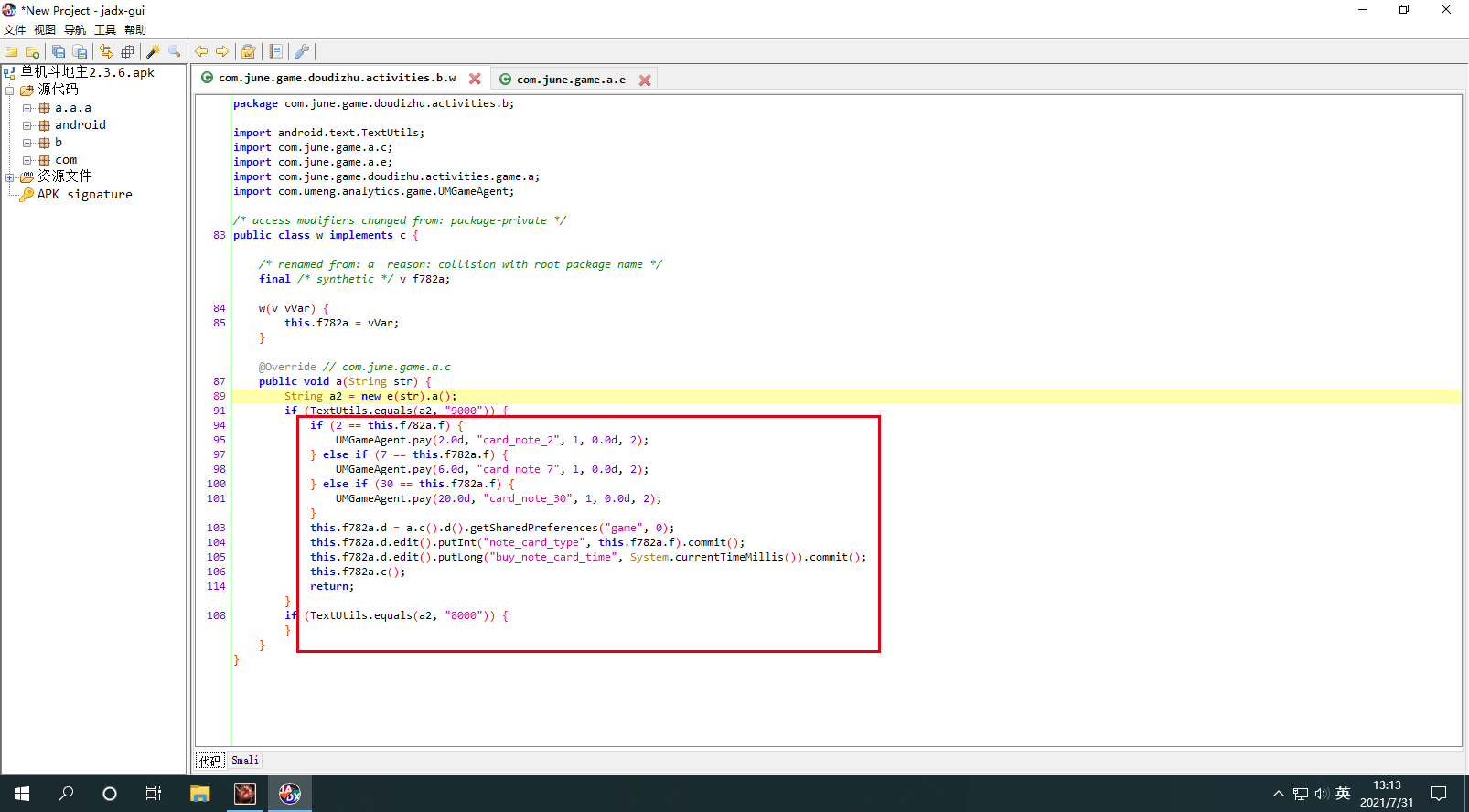
Task: Open Windows search from the taskbar
Action: (x=66, y=794)
